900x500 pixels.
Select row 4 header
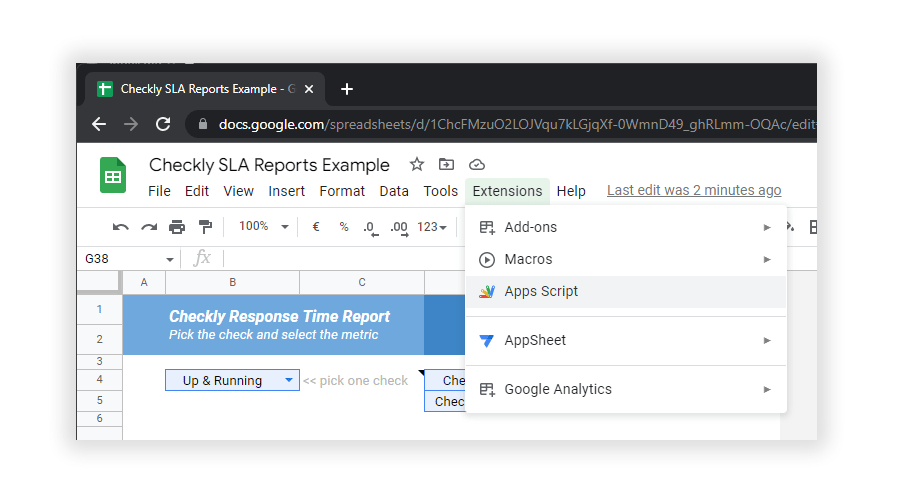[99, 379]
